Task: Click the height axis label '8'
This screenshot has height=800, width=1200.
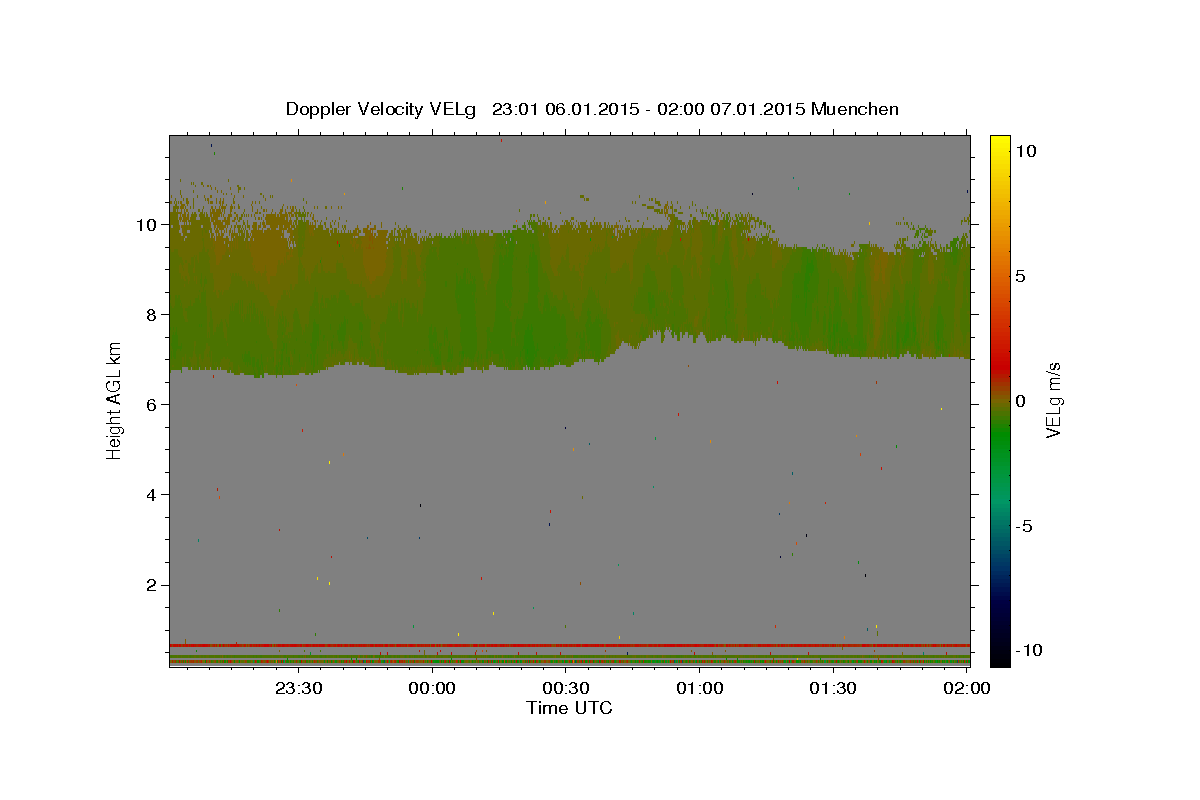Action: [153, 314]
